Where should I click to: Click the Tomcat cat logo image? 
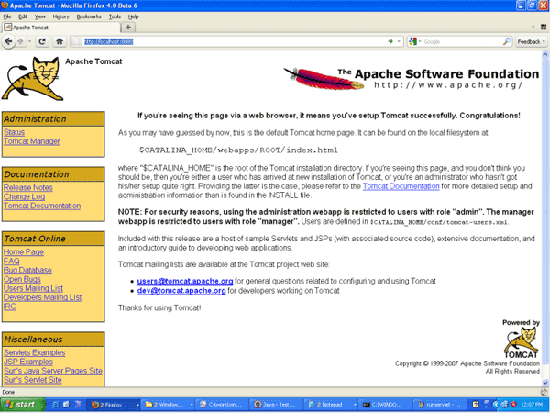tap(32, 79)
